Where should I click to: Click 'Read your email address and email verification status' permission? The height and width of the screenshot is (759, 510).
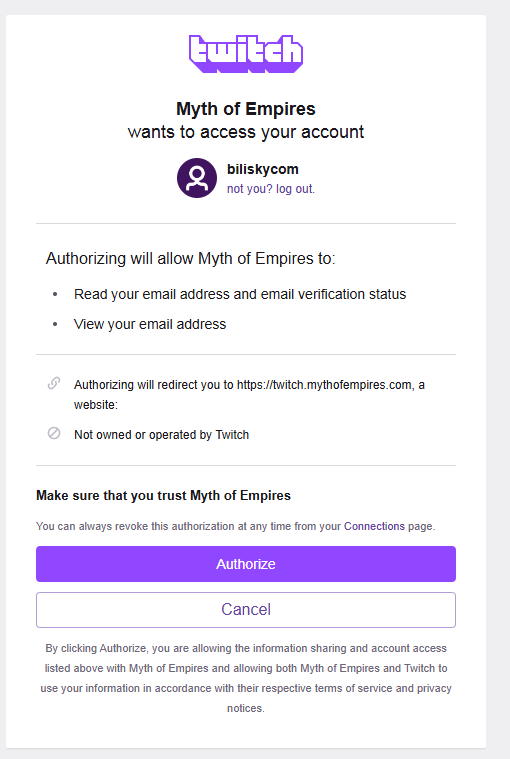pos(240,294)
